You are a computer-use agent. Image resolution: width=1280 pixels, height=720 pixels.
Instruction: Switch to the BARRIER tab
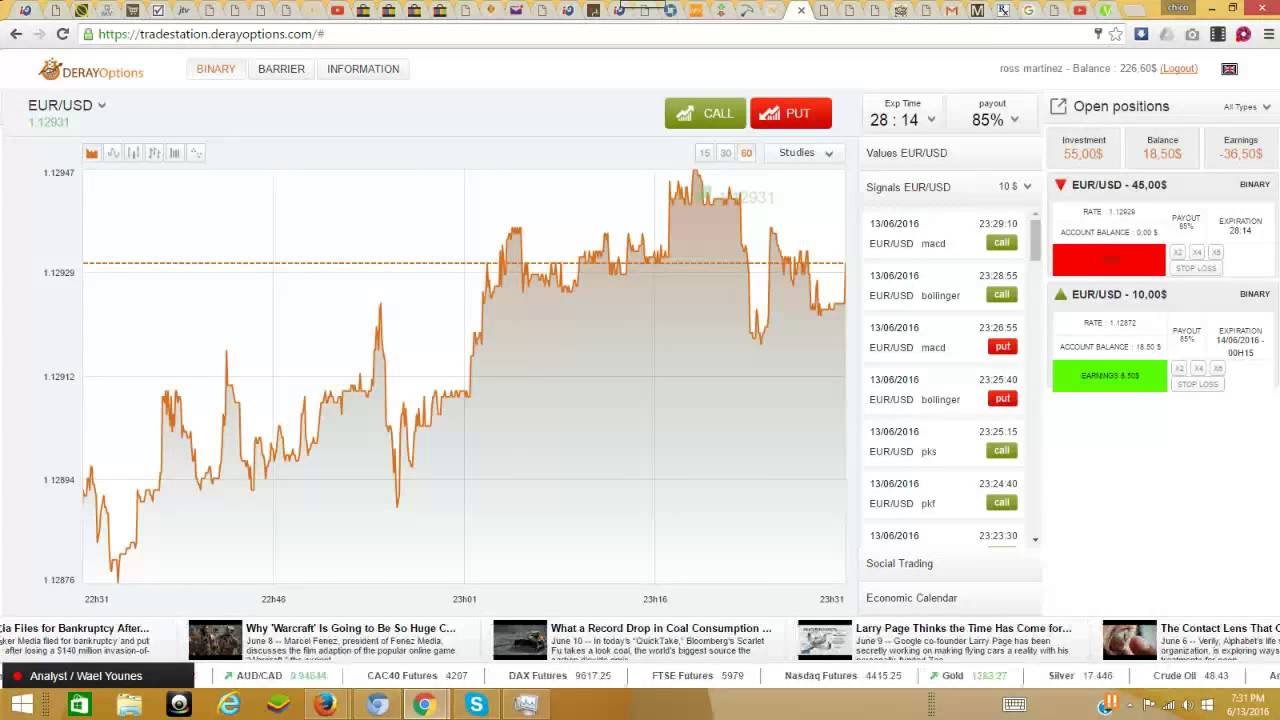pos(281,69)
